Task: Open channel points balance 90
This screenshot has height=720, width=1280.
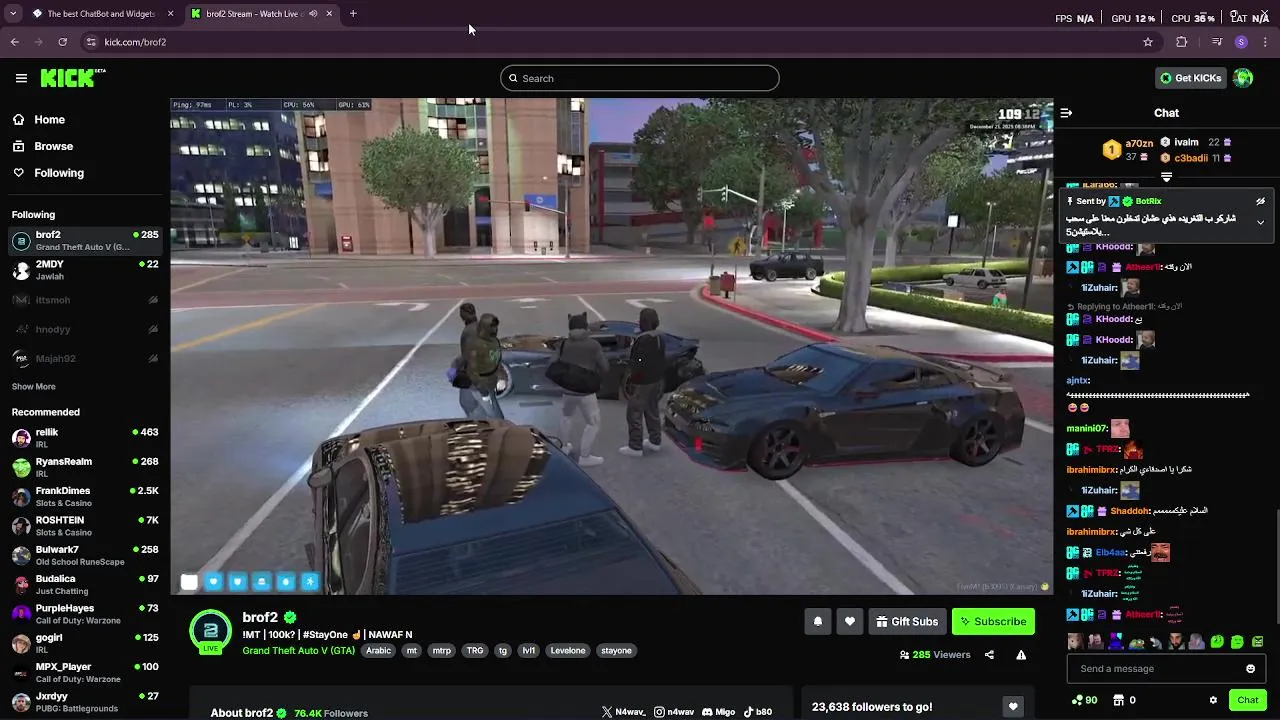Action: 1084,700
